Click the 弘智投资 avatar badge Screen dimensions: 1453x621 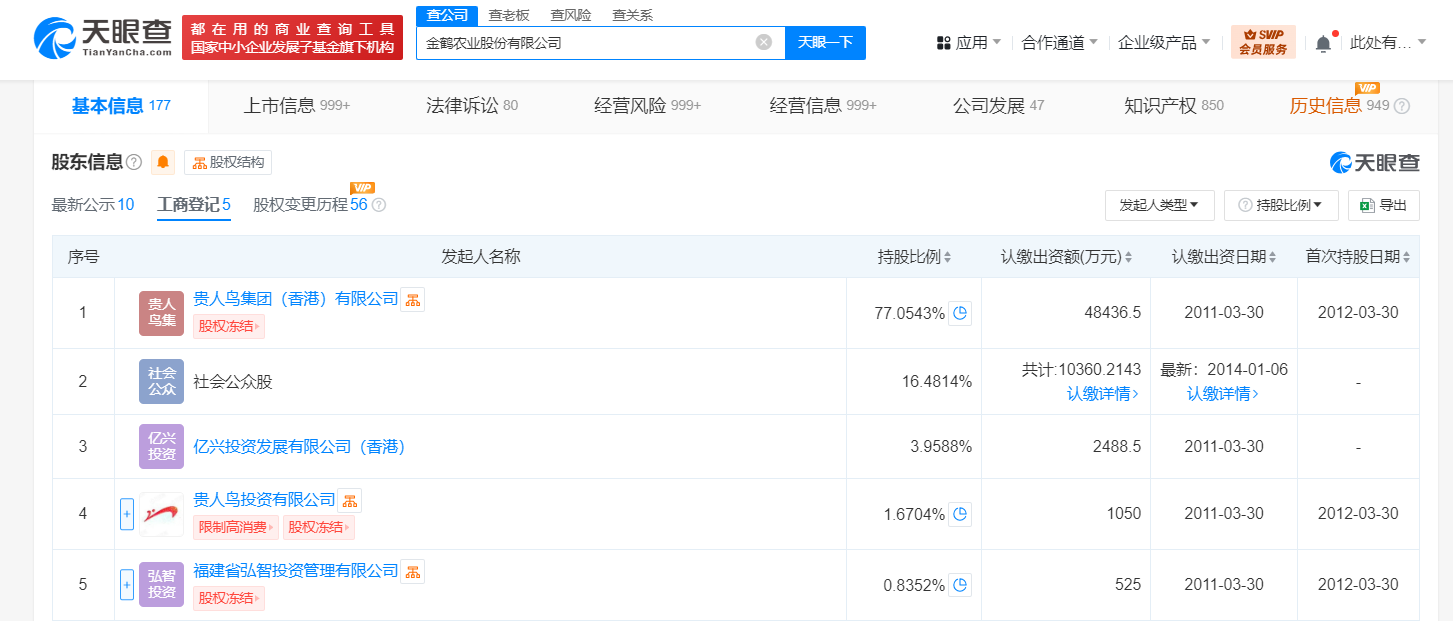click(x=162, y=585)
